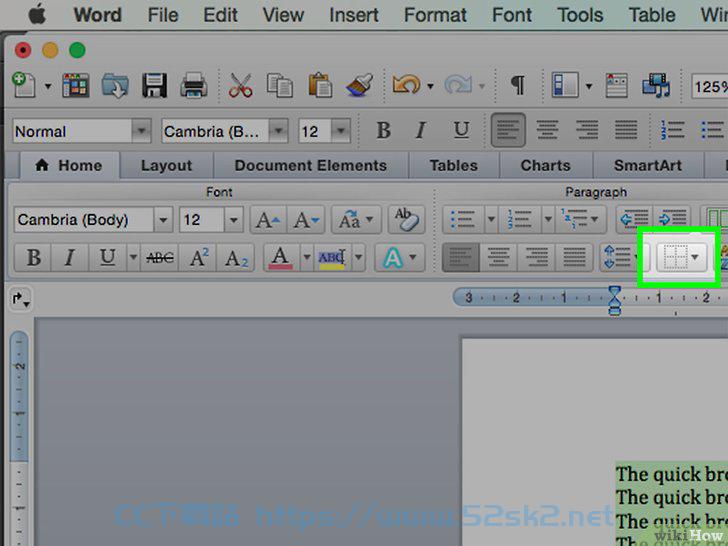This screenshot has height=546, width=728.
Task: Switch to the Layout tab
Action: click(x=166, y=166)
